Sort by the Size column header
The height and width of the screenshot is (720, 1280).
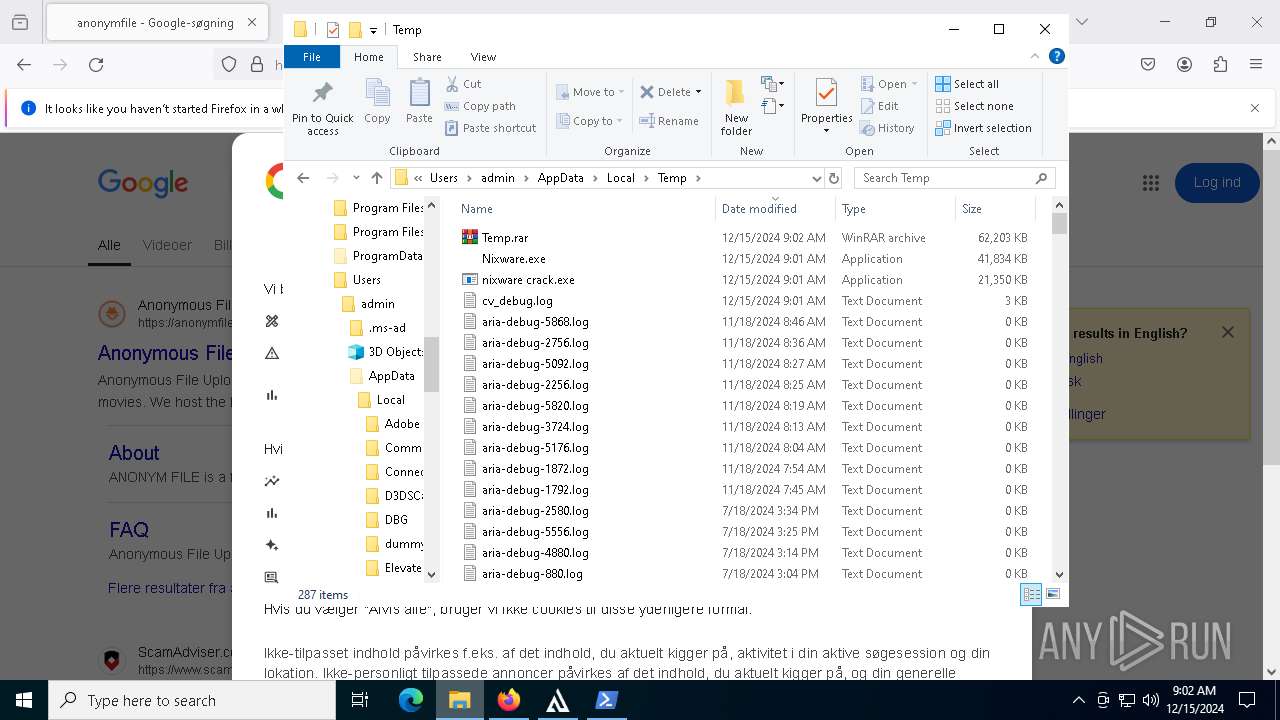pos(995,209)
